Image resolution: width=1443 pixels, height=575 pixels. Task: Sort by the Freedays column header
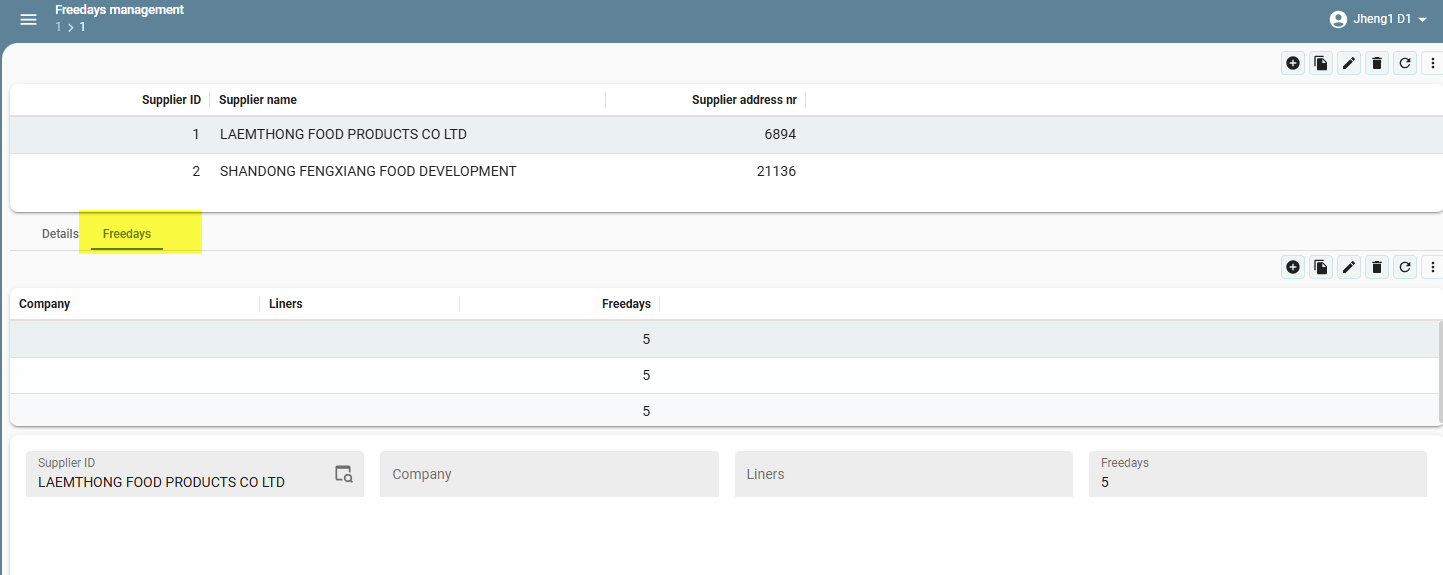(x=626, y=304)
